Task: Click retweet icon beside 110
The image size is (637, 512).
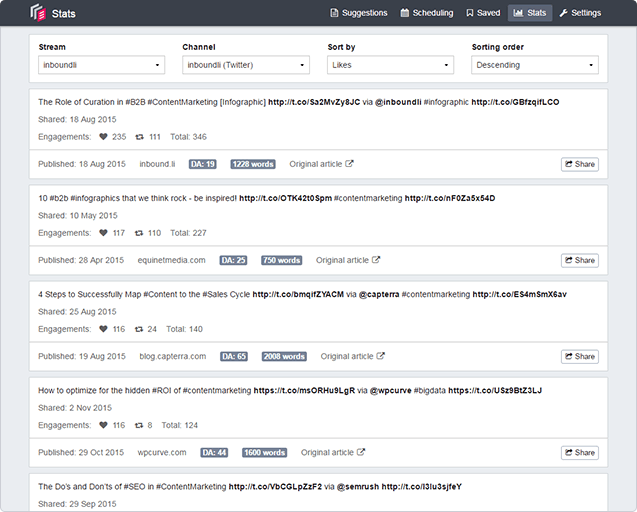Action: (139, 233)
